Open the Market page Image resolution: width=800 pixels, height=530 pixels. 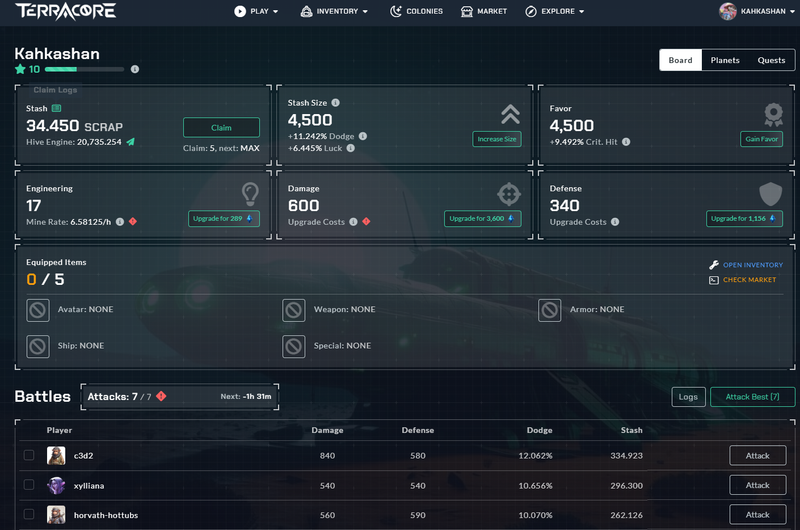click(484, 11)
